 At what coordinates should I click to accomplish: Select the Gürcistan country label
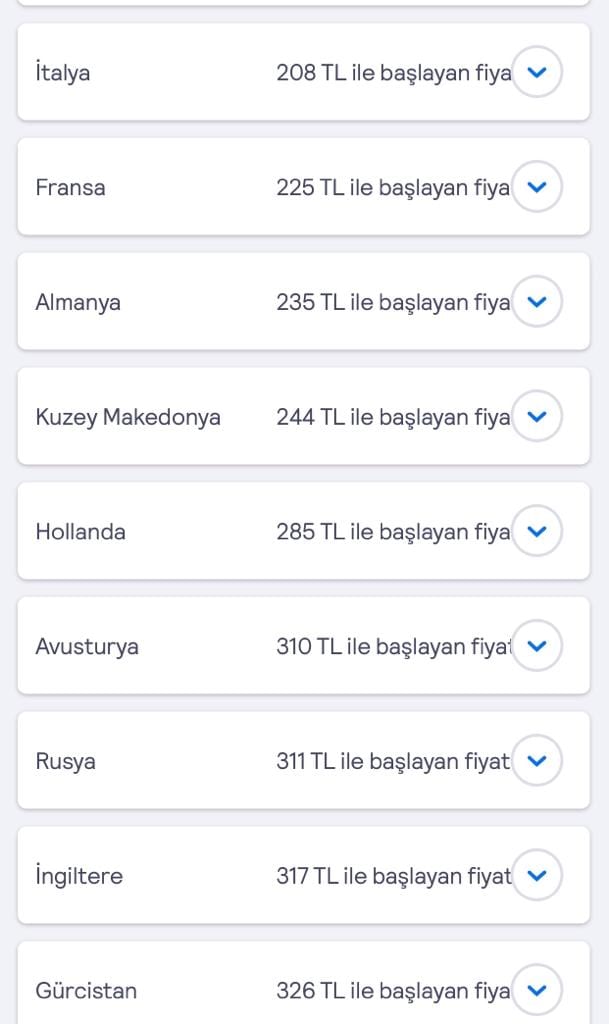point(86,991)
